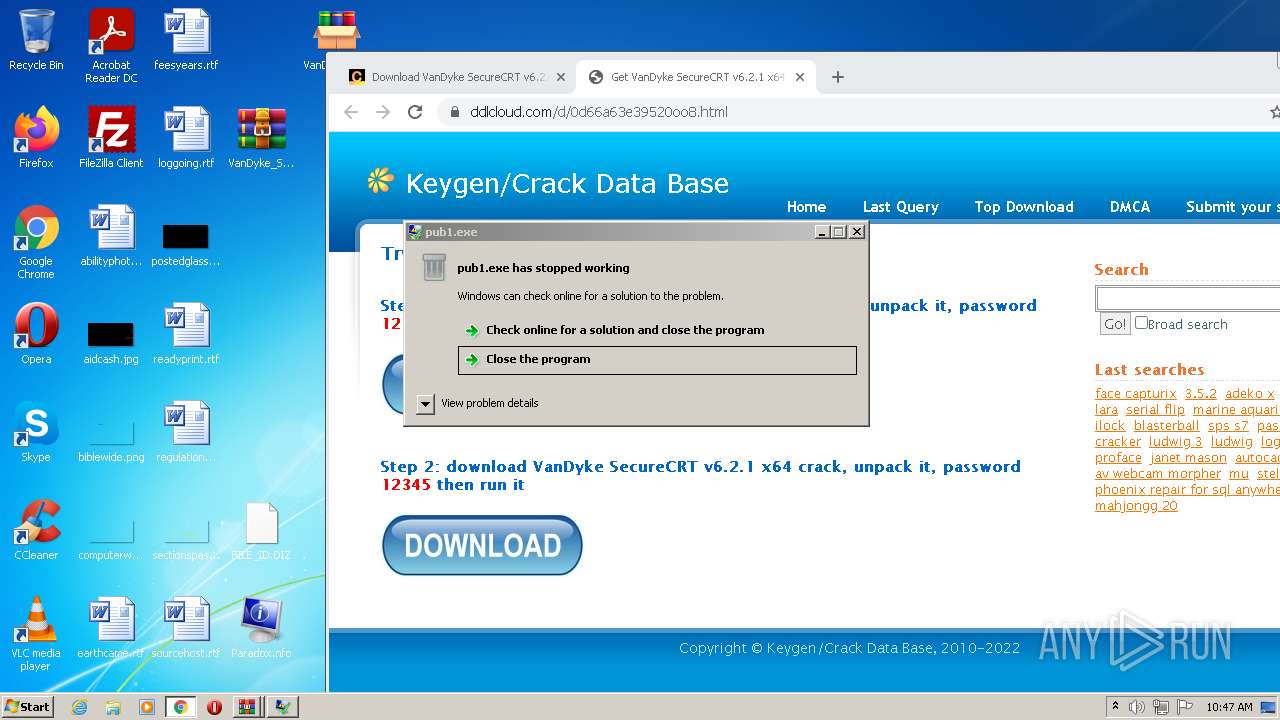The width and height of the screenshot is (1280, 720).
Task: Open the av webcam morpher link
Action: click(1158, 474)
